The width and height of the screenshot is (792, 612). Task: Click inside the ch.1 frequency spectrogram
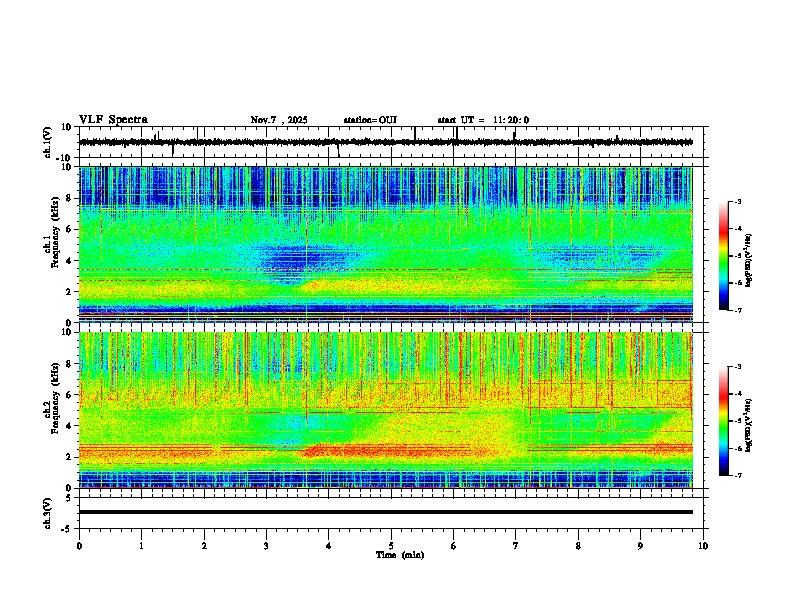point(386,244)
